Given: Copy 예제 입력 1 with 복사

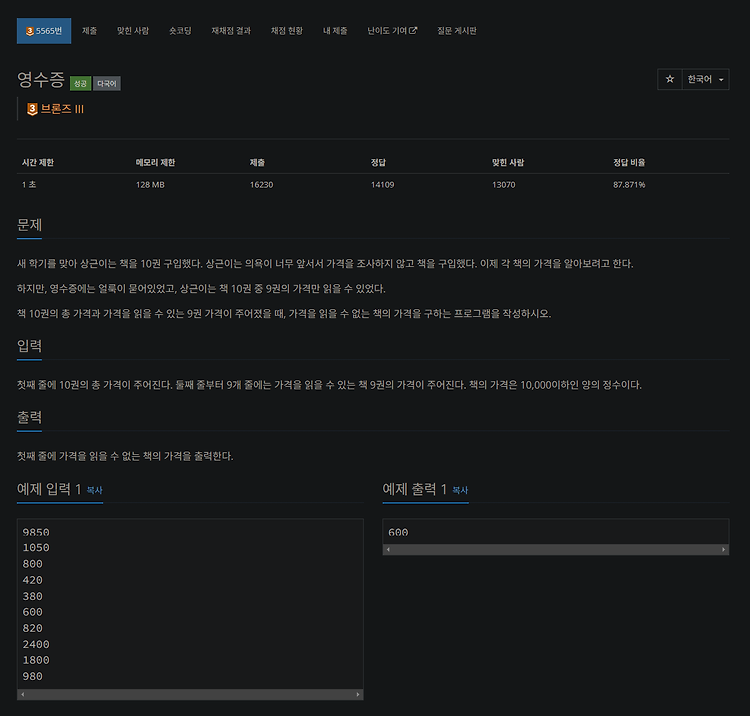Looking at the screenshot, I should [x=94, y=490].
